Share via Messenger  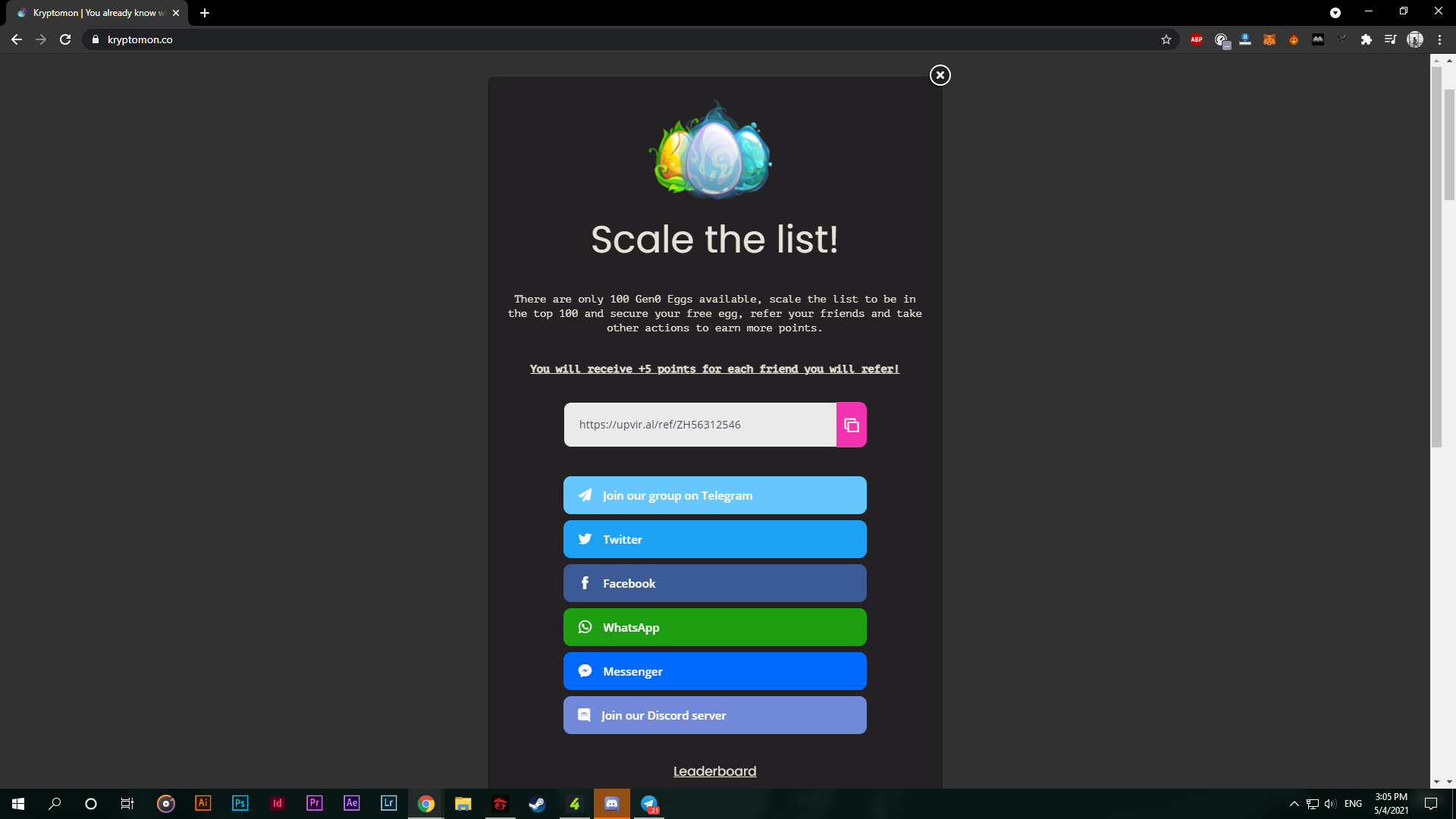click(714, 671)
